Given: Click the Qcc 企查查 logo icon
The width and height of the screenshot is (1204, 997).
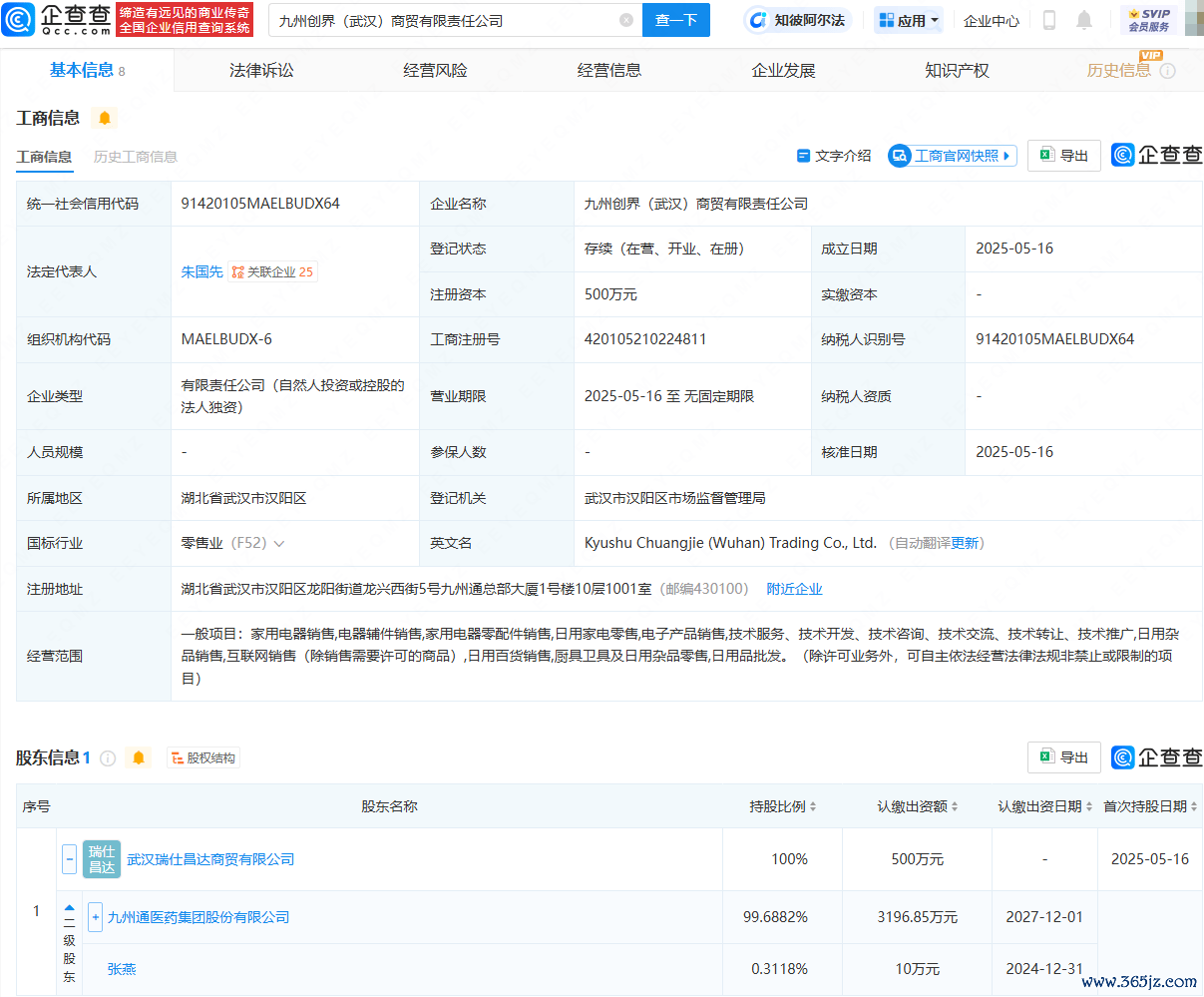Looking at the screenshot, I should 20,20.
